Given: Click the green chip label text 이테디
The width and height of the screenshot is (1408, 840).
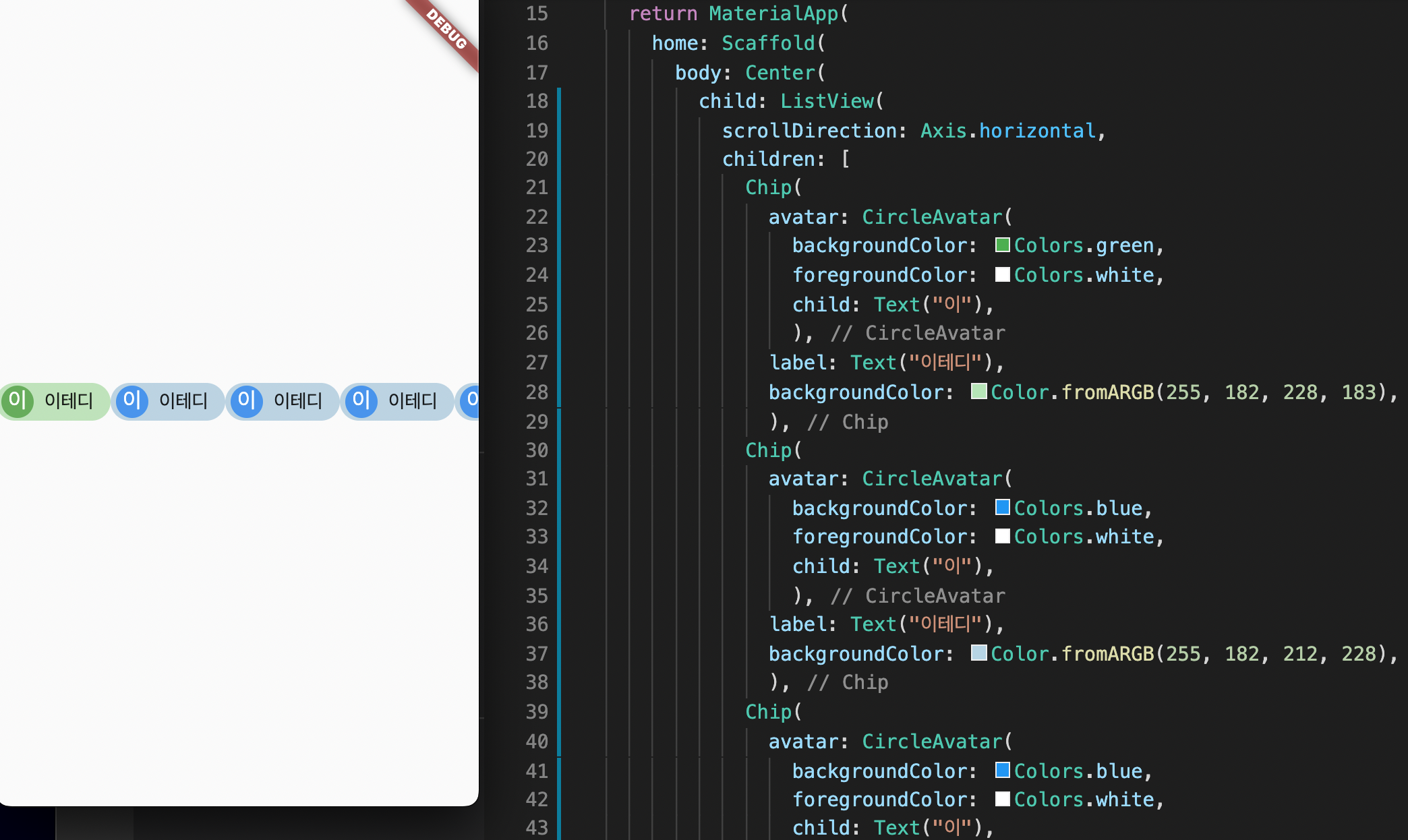Looking at the screenshot, I should [69, 401].
